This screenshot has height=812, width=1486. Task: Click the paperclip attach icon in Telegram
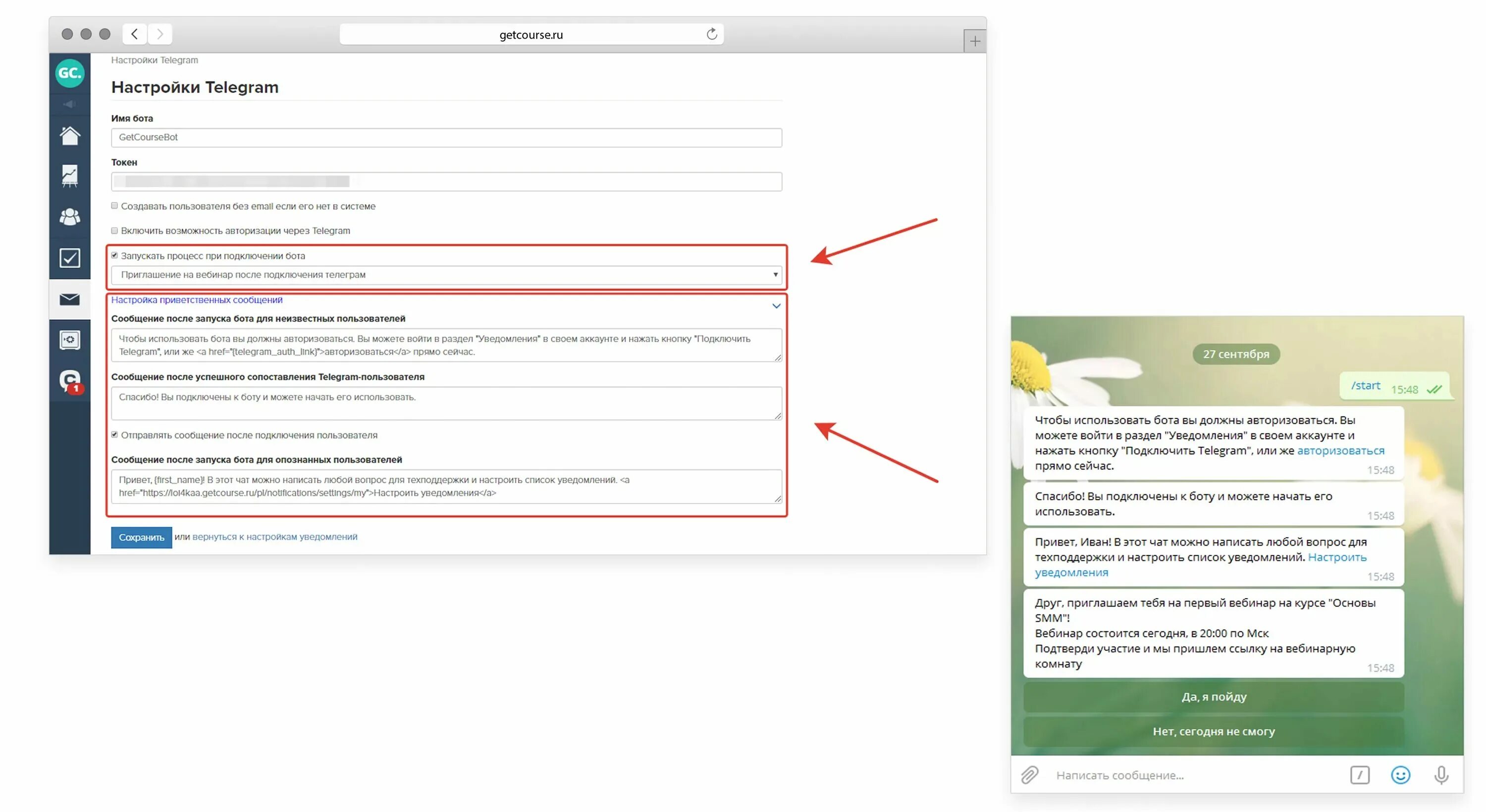point(1030,774)
